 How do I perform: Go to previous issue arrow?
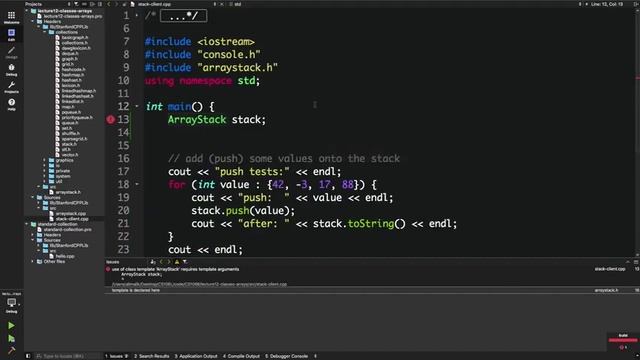pyautogui.click(x=161, y=262)
